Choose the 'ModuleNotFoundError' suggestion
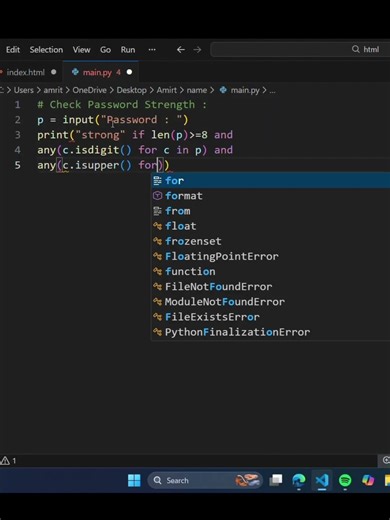This screenshot has width=390, height=520. point(271,302)
